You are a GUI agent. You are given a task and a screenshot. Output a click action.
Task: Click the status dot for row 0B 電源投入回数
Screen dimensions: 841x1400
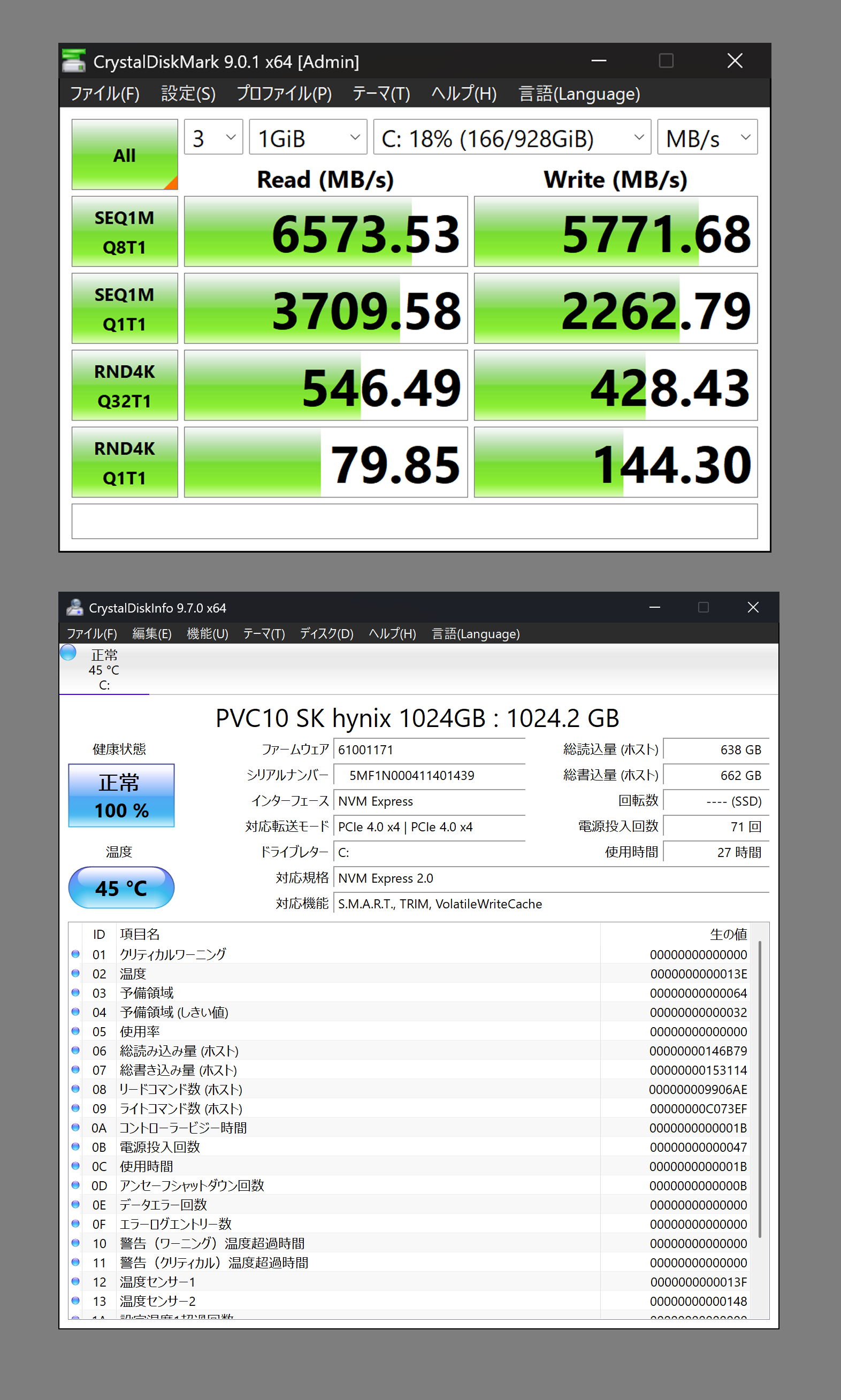point(75,1147)
